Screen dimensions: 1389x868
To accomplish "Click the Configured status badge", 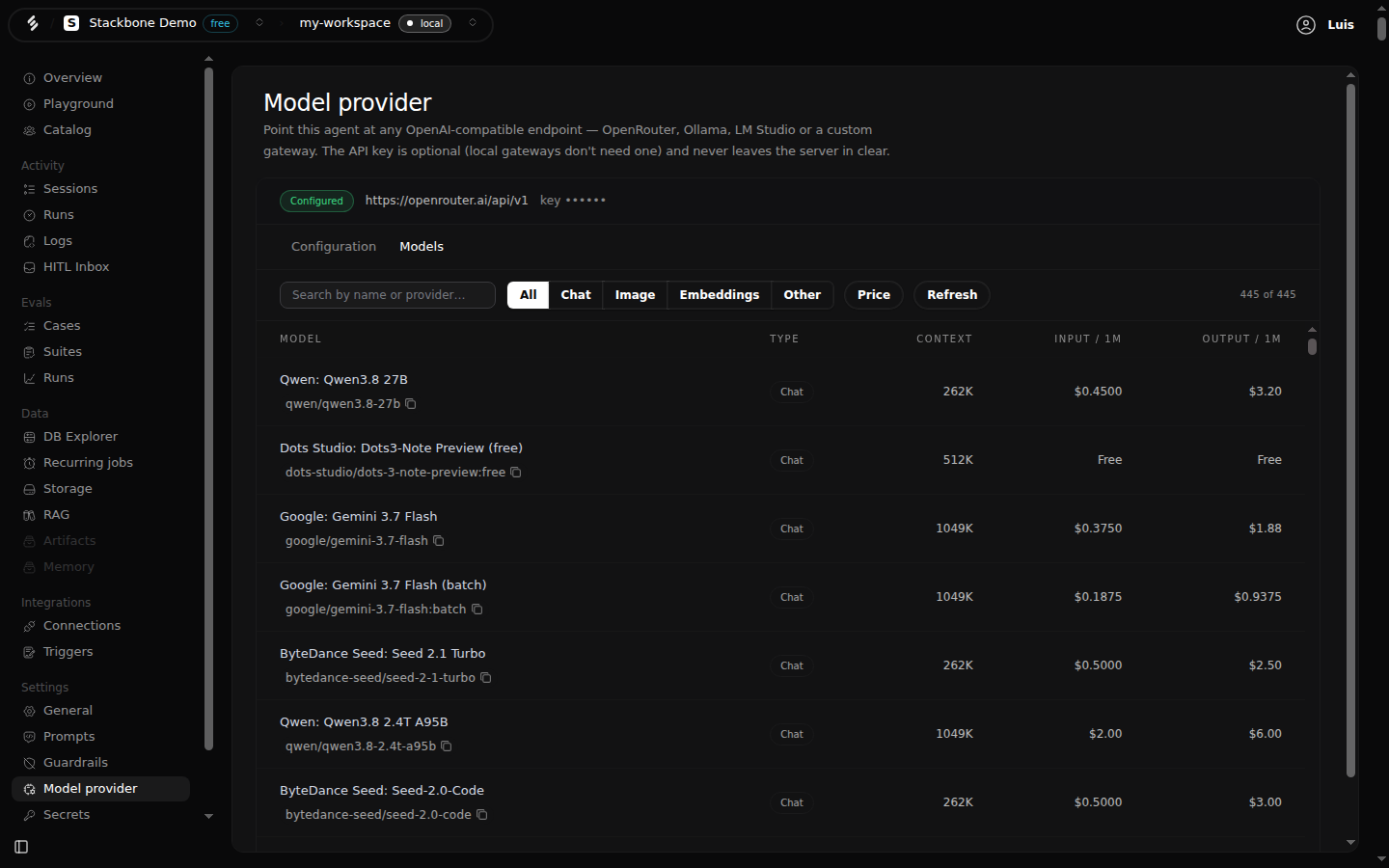I will 316,201.
